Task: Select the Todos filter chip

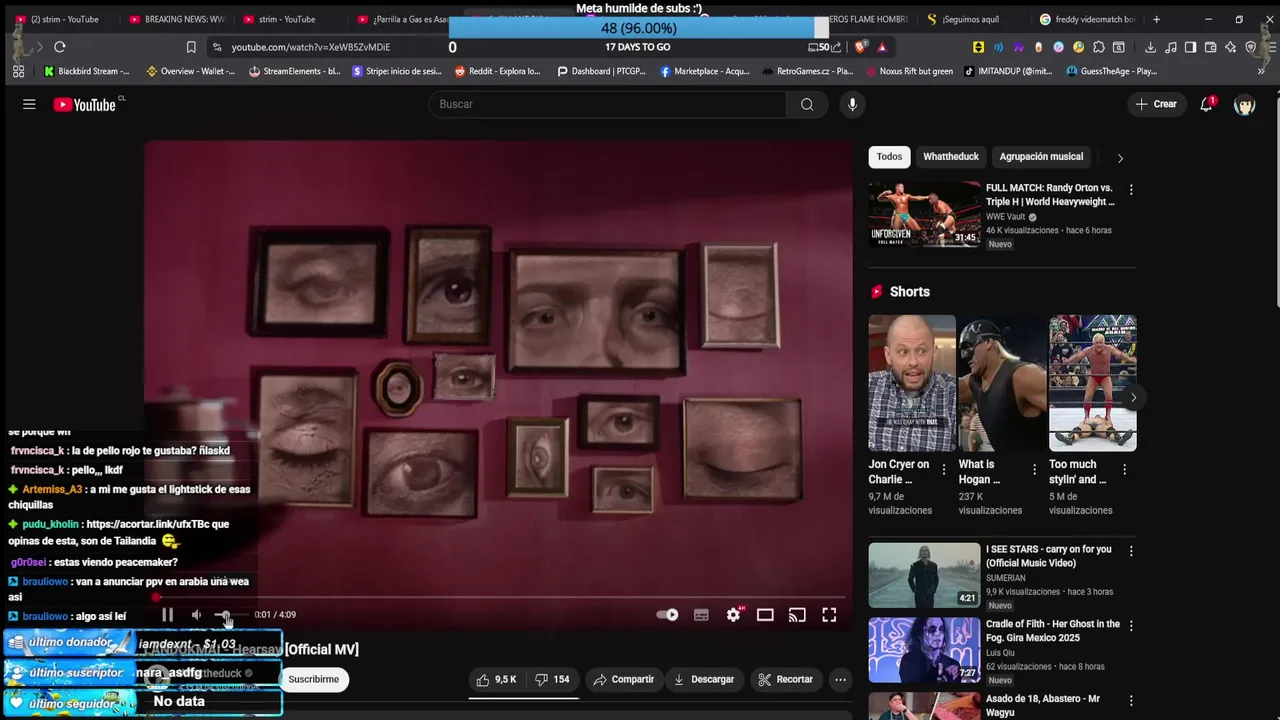Action: [x=889, y=157]
